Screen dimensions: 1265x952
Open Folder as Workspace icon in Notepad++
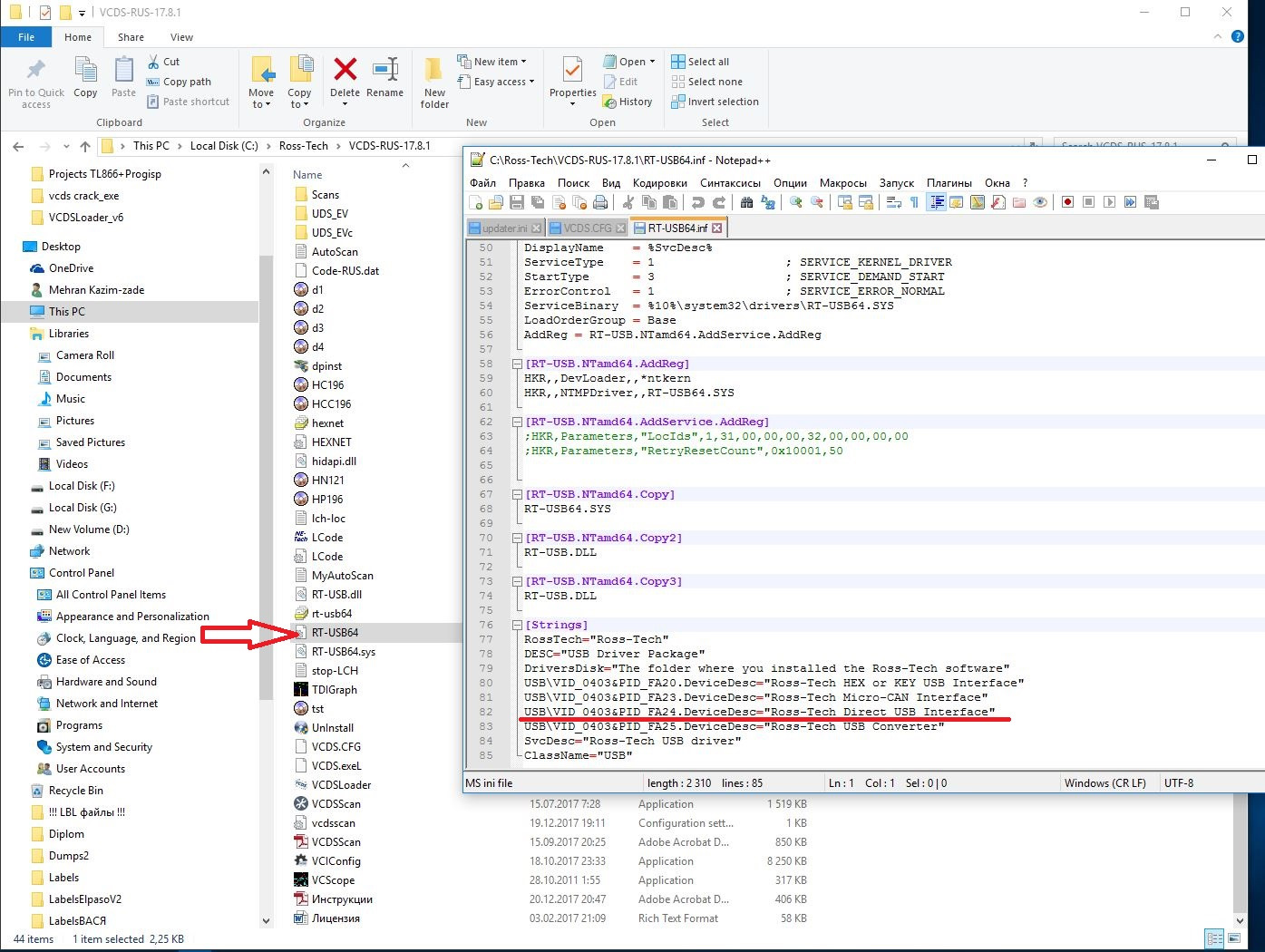coord(1019,202)
